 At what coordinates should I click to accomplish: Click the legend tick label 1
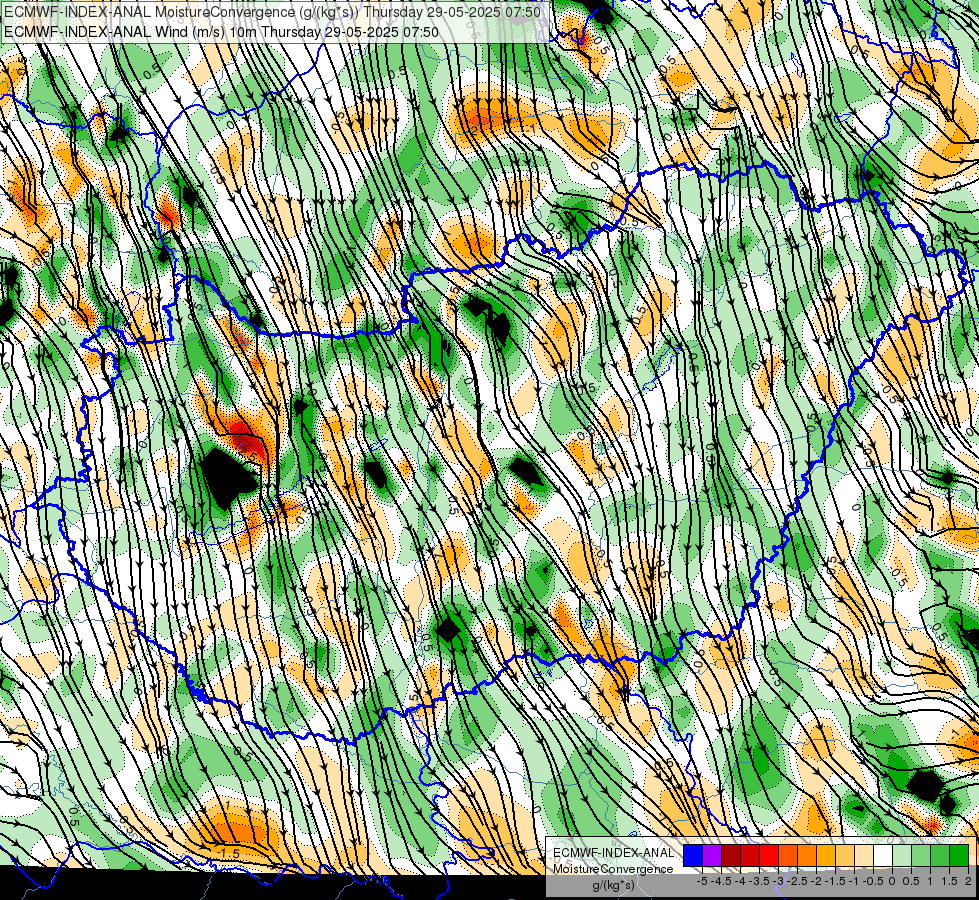930,881
